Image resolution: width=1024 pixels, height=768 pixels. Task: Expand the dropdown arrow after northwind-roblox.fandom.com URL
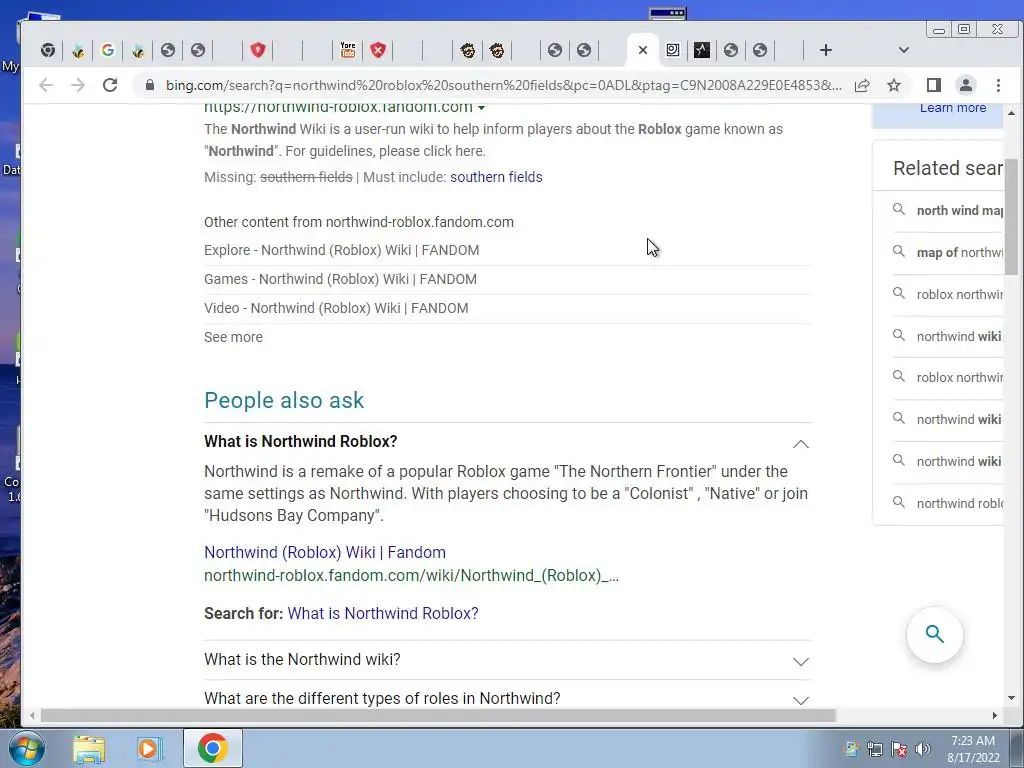482,108
